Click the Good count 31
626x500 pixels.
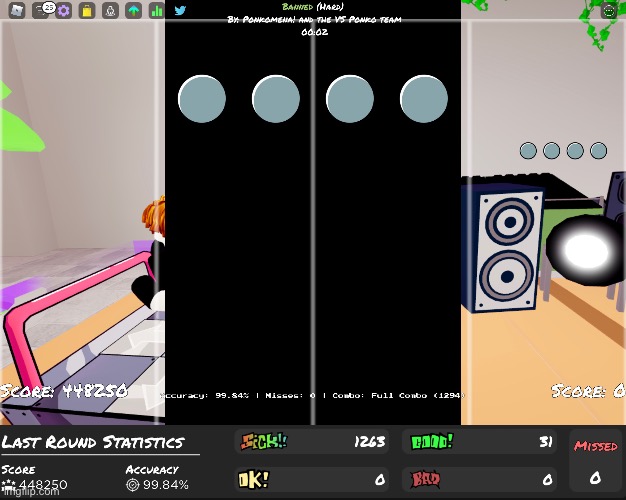(x=546, y=442)
